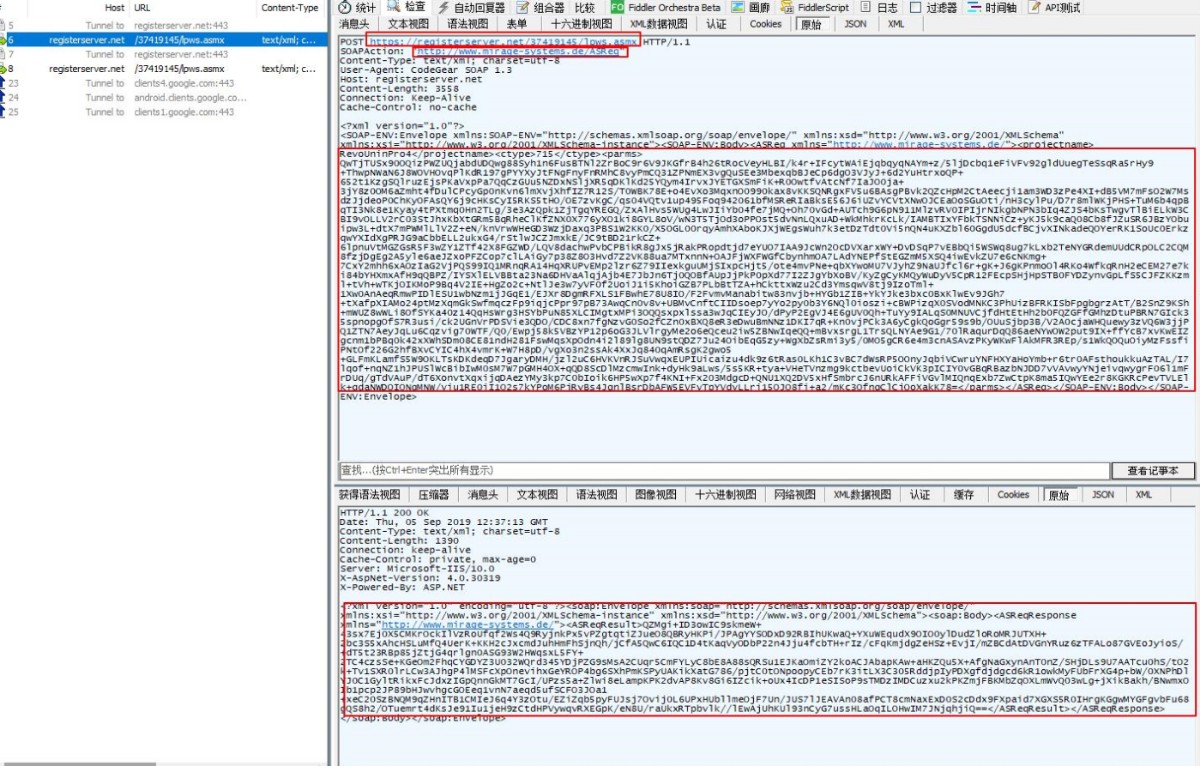Select session 7 tunnel row
Image resolution: width=1200 pixels, height=766 pixels.
tap(164, 54)
